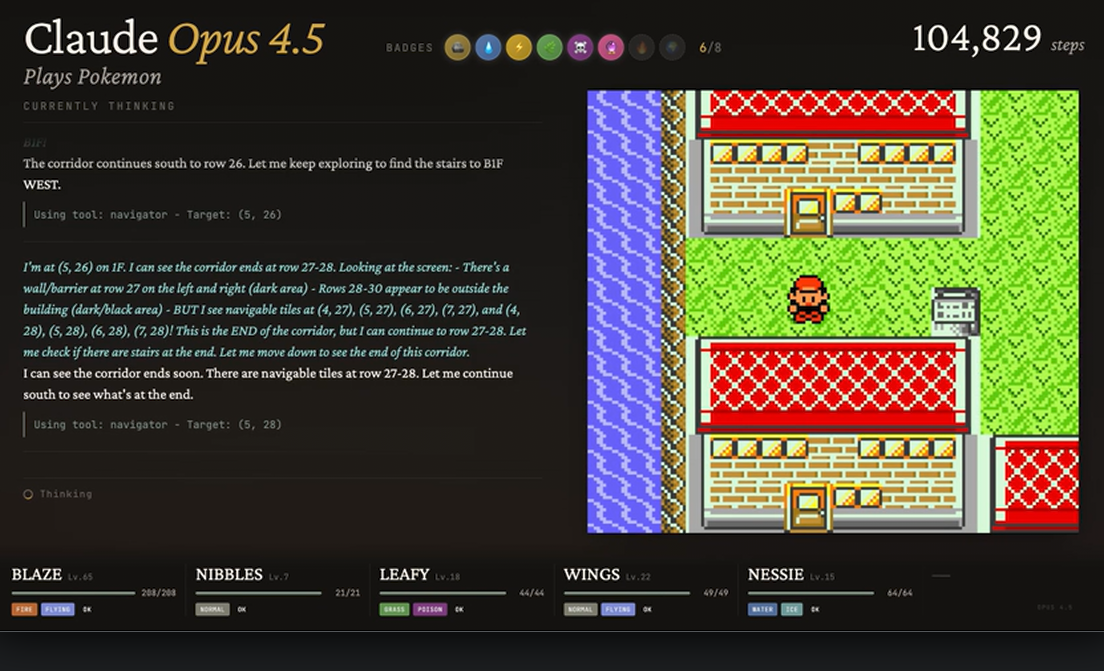Screen dimensions: 1104x671
Task: Click Blaze's FIRE type tag
Action: coord(24,609)
